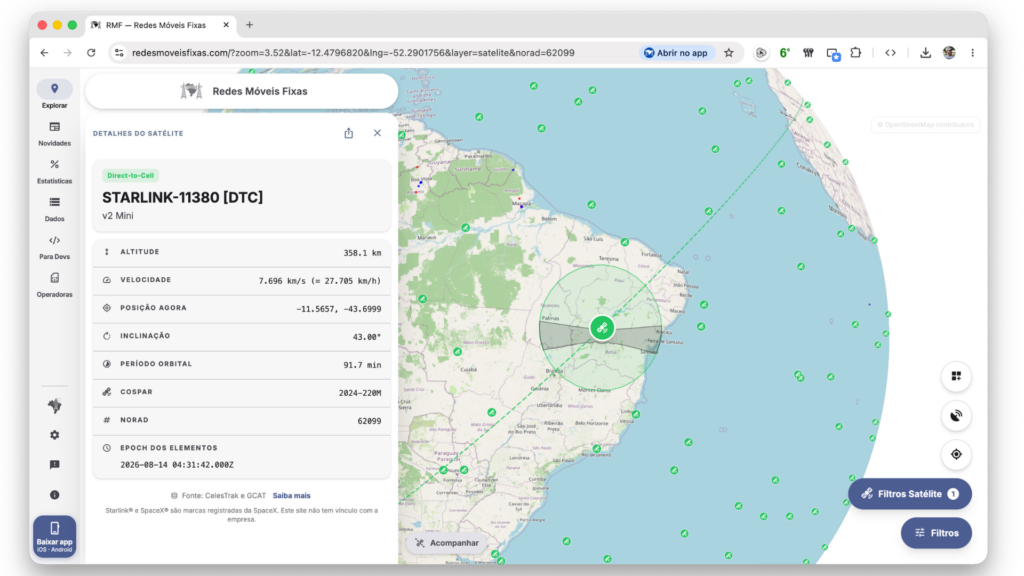
Task: Go forward in browser history
Action: coord(67,53)
